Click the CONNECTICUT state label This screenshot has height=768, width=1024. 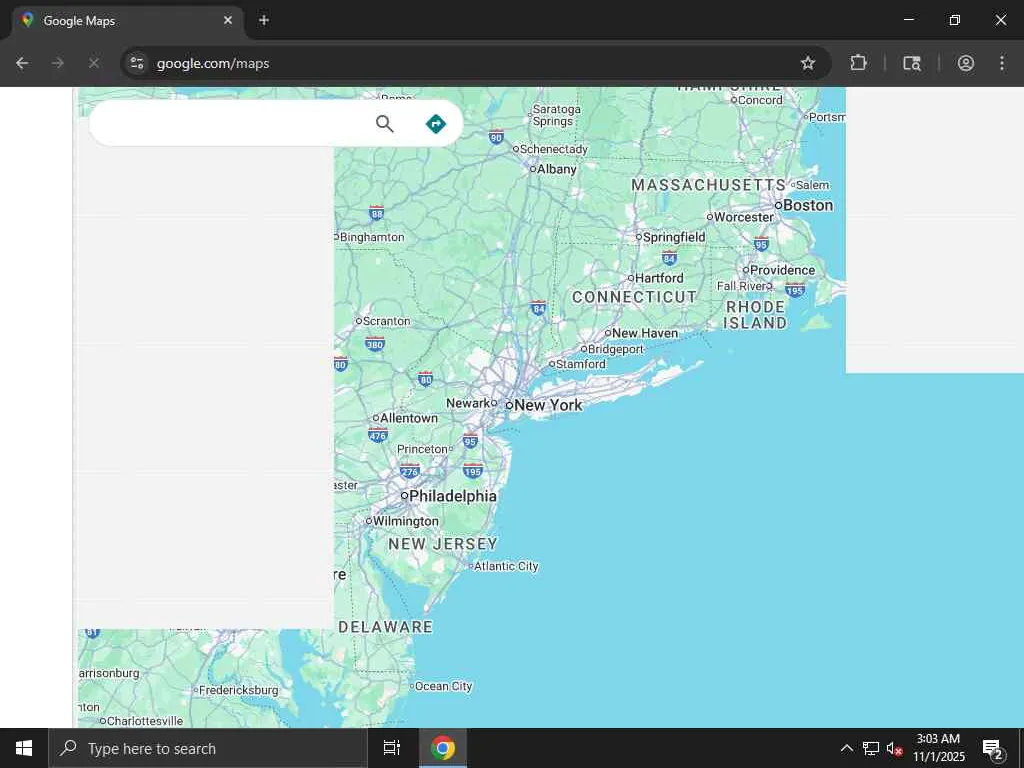click(634, 297)
